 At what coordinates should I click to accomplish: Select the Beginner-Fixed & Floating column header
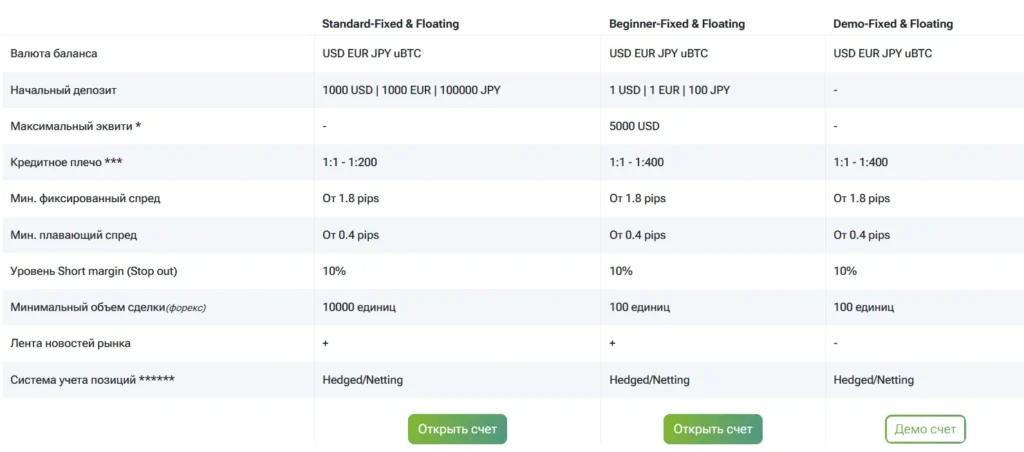(677, 24)
